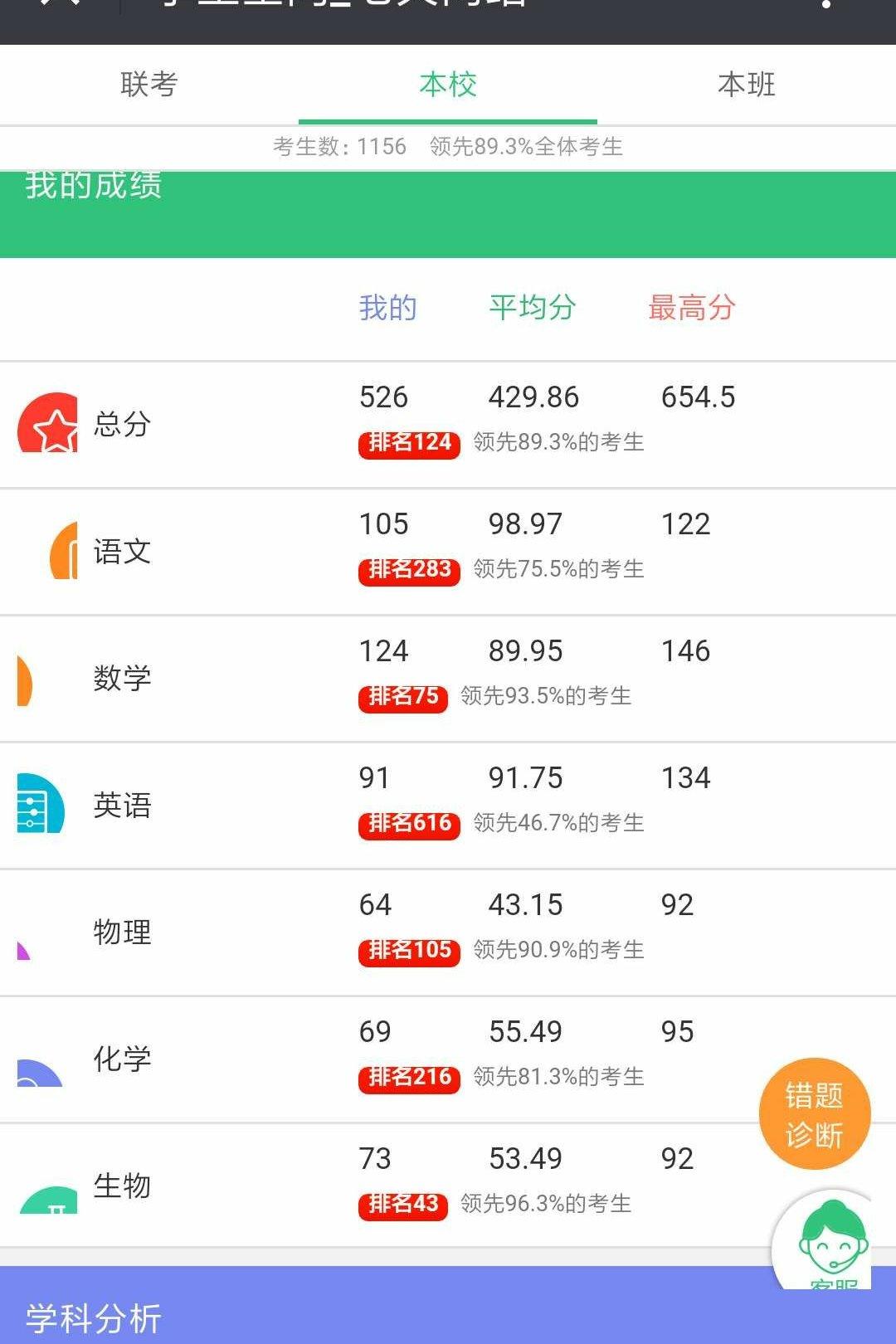Switch to the 本班 tab
Screen dimensions: 896x1344
pos(747,85)
